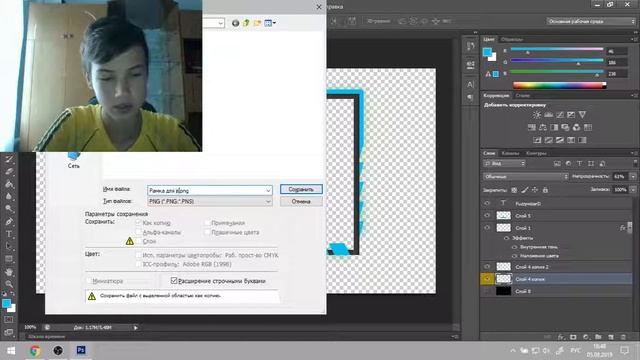Toggle Как копию checkbox
The width and height of the screenshot is (640, 360).
(x=138, y=223)
